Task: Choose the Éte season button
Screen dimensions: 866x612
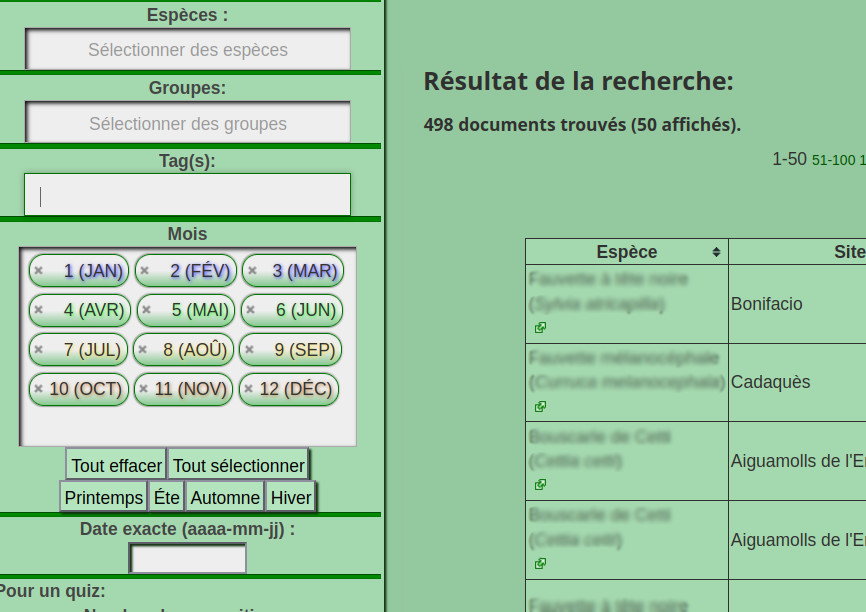Action: click(x=166, y=497)
